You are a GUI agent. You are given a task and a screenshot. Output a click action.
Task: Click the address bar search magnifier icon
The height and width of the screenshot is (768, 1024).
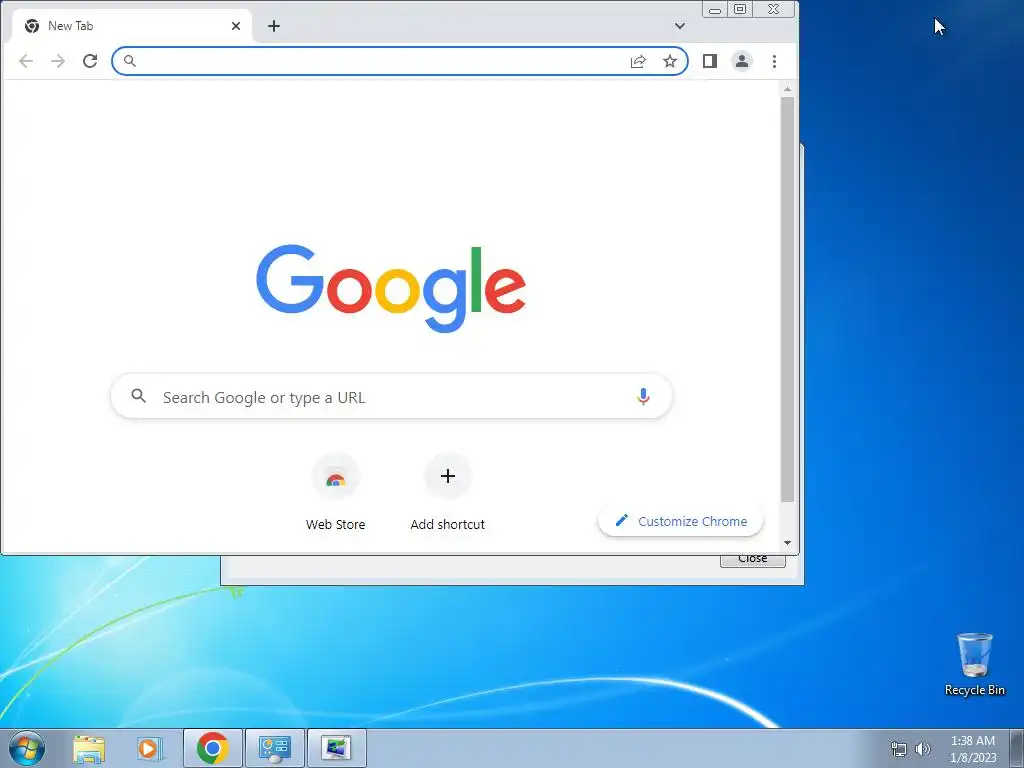click(130, 61)
